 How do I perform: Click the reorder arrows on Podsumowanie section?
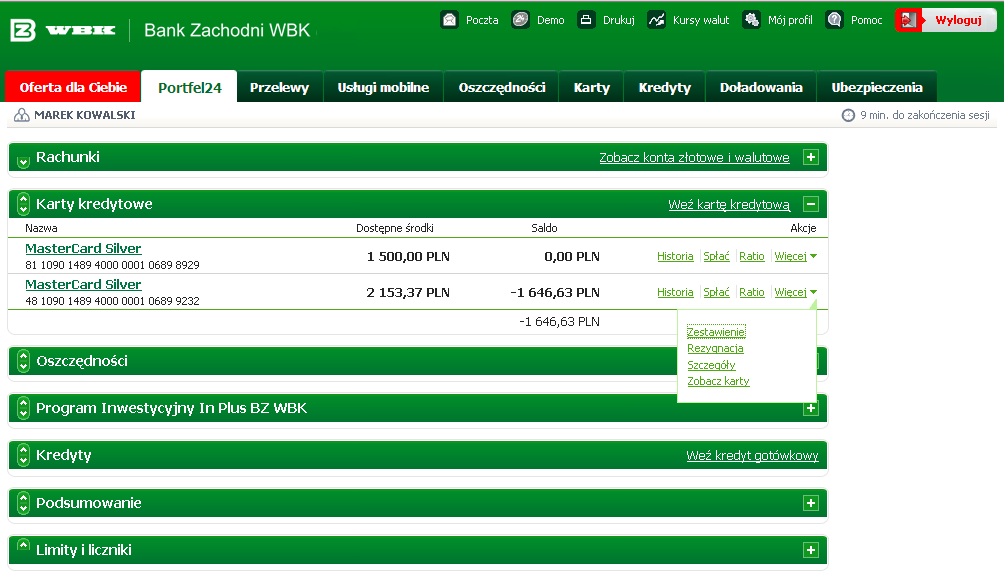(23, 502)
